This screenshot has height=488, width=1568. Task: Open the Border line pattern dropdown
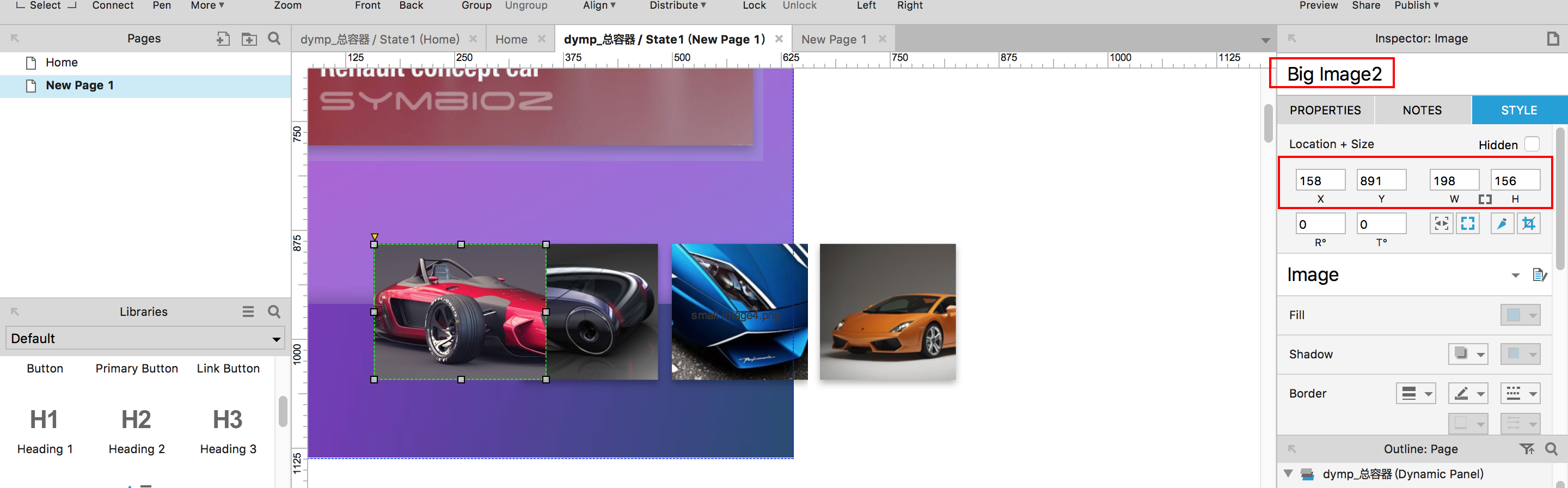tap(1520, 394)
